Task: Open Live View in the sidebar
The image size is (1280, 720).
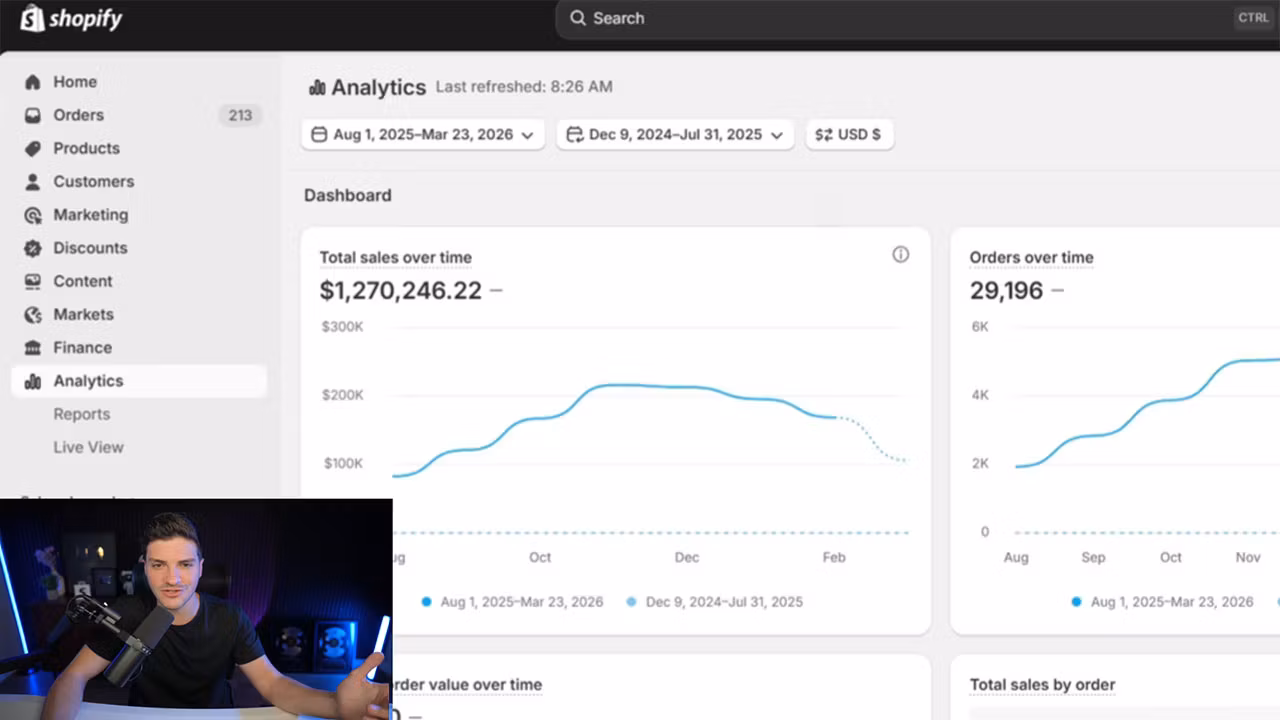Action: pyautogui.click(x=88, y=447)
